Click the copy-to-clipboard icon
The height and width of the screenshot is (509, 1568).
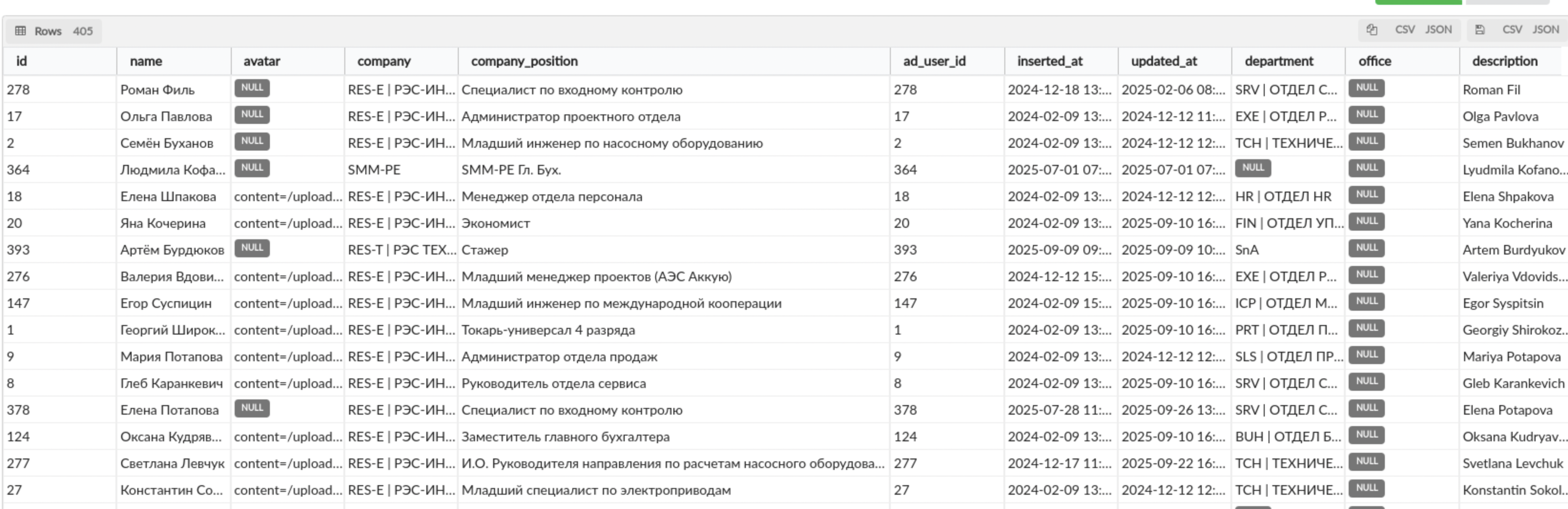coord(1372,30)
